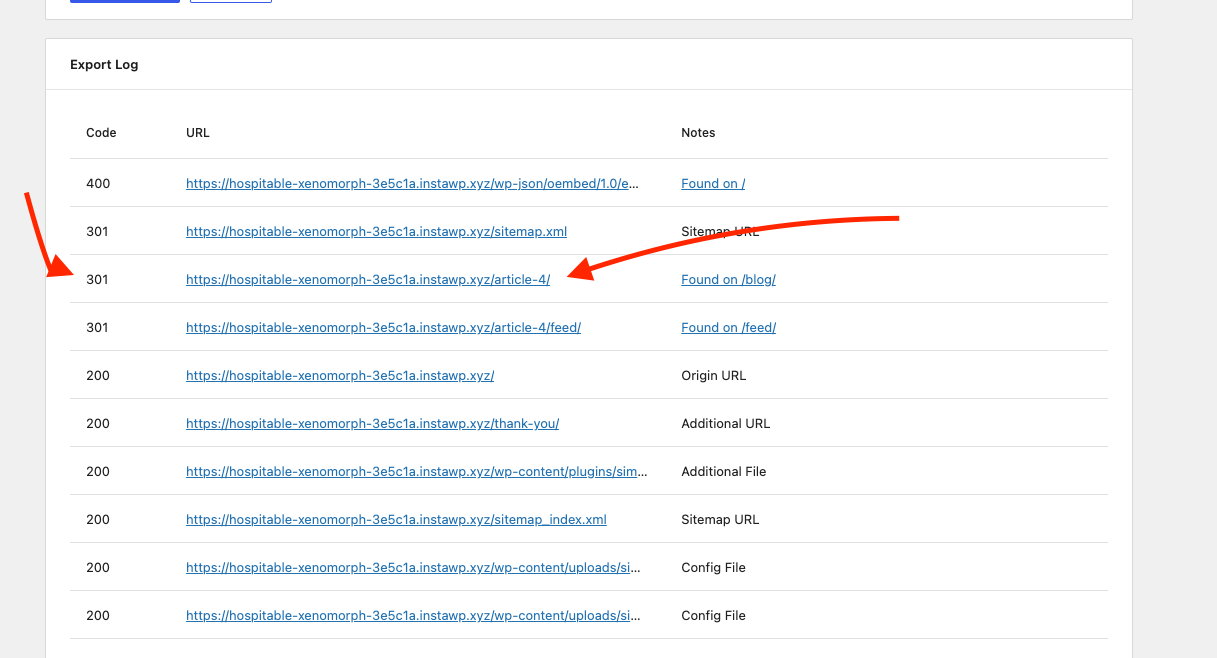
Task: Open the sitemap_index.xml URL link
Action: click(396, 519)
